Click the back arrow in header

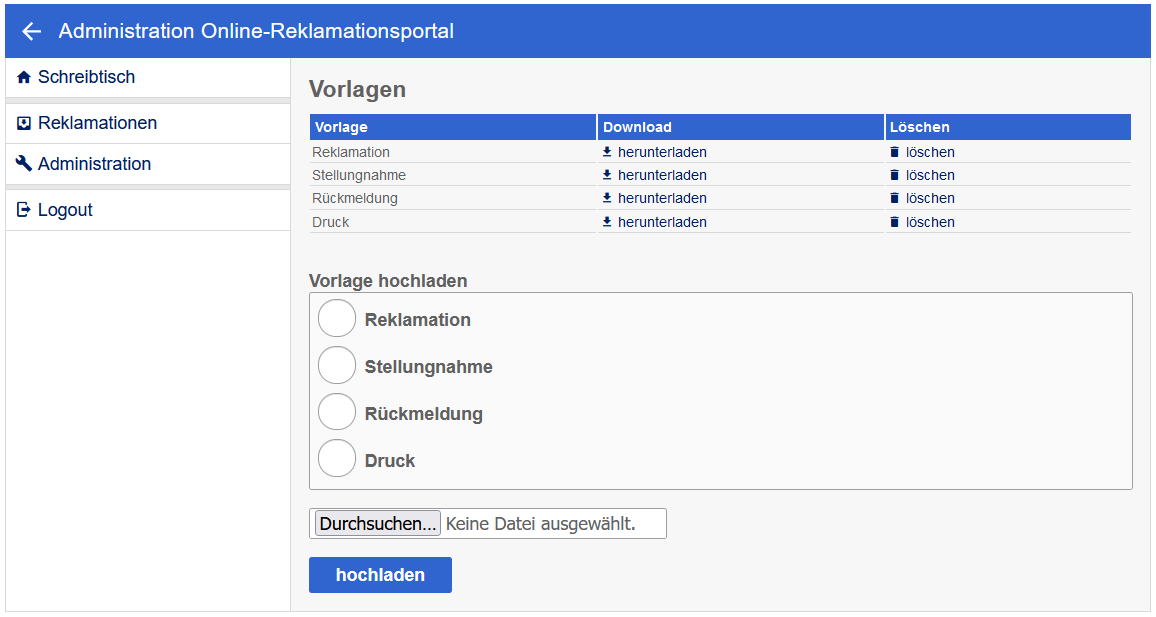click(32, 31)
